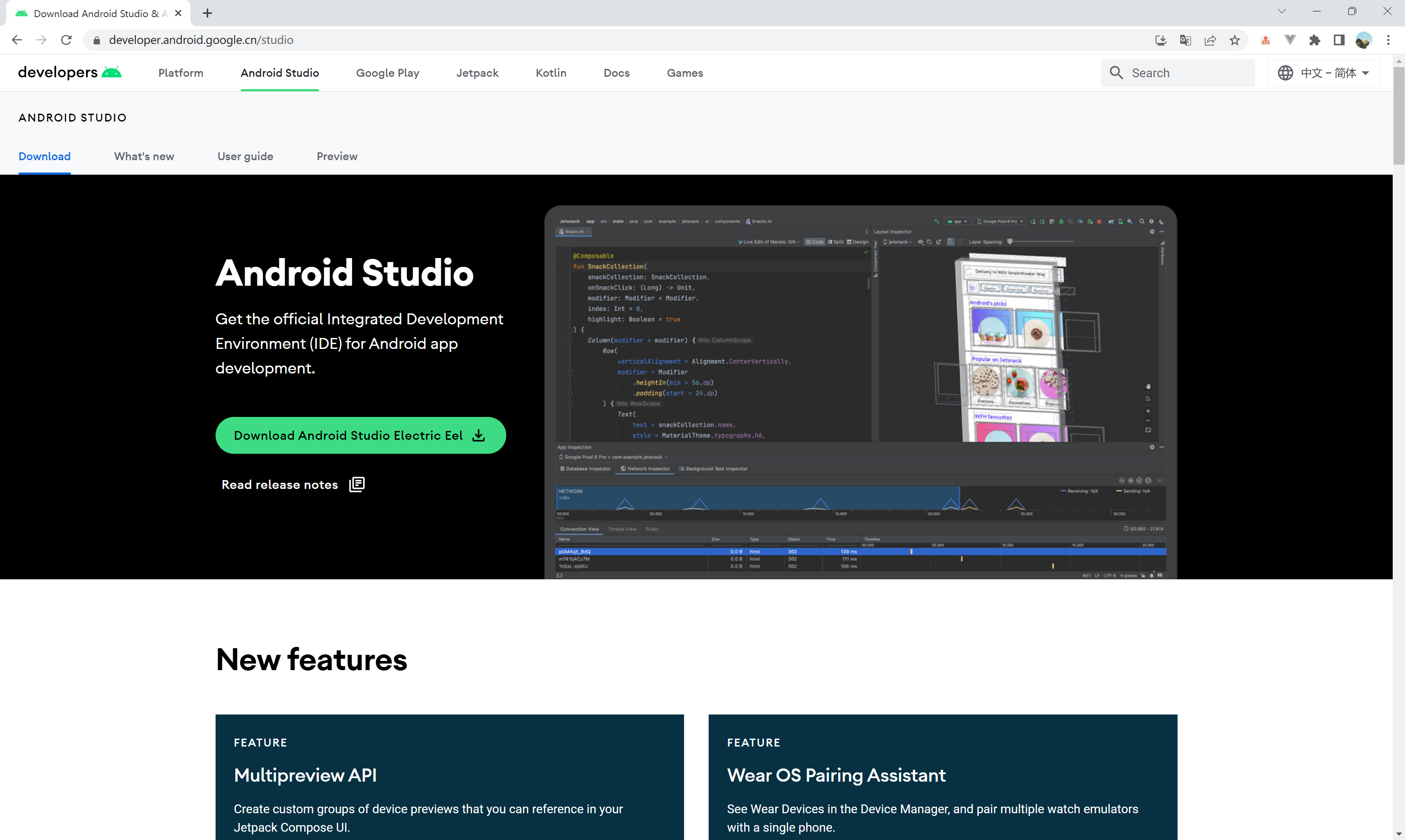The height and width of the screenshot is (840, 1405).
Task: Switch to the Preview tab
Action: click(x=337, y=156)
